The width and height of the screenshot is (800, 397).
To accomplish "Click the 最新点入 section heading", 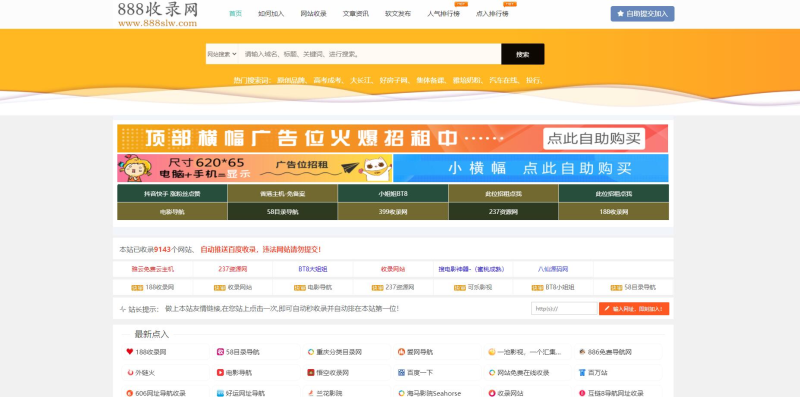I will [152, 334].
